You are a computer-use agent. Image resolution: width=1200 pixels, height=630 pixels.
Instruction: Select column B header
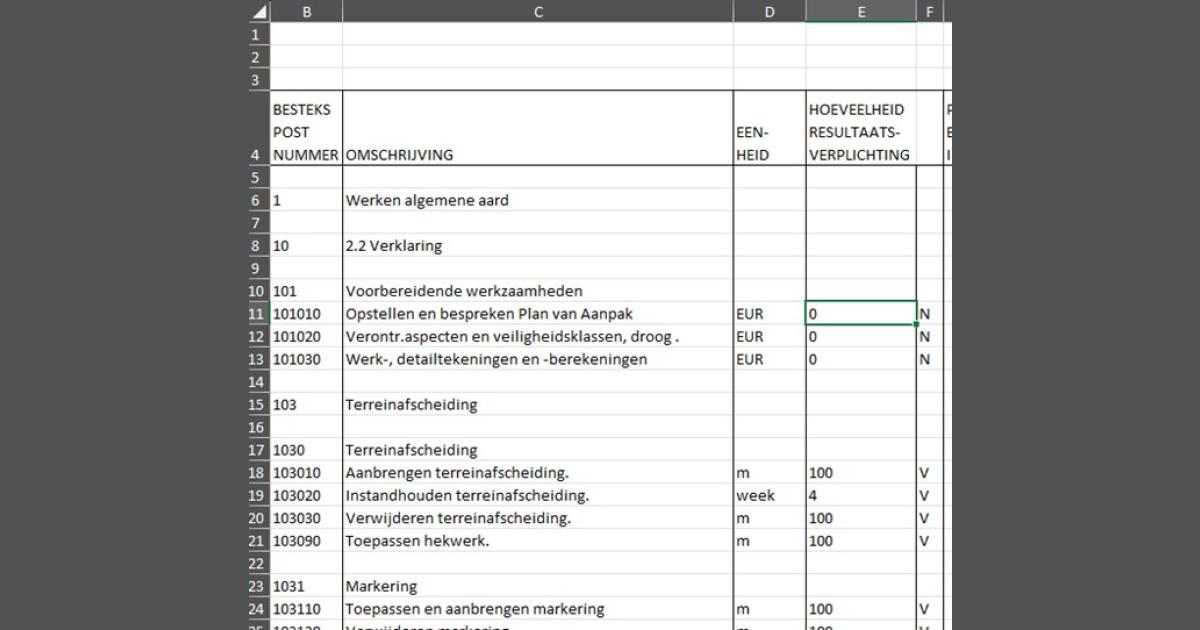[306, 11]
